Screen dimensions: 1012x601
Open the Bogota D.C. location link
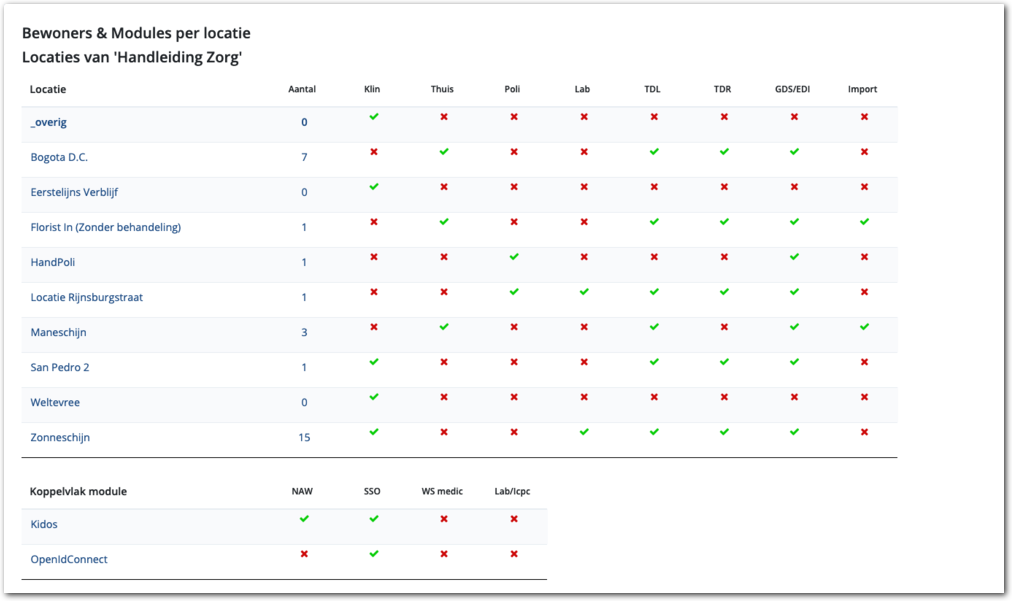[x=59, y=157]
